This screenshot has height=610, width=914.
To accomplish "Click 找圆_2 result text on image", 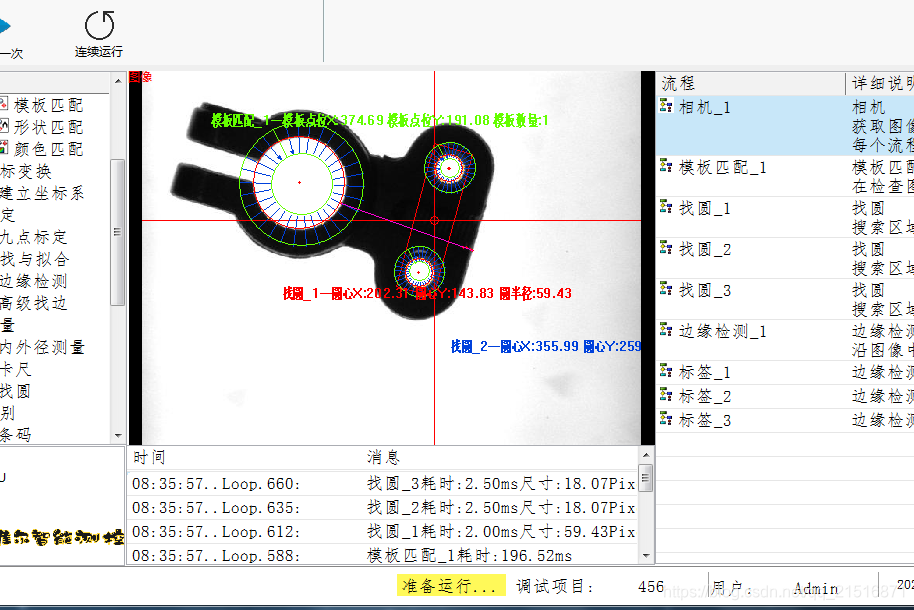I will (x=546, y=346).
